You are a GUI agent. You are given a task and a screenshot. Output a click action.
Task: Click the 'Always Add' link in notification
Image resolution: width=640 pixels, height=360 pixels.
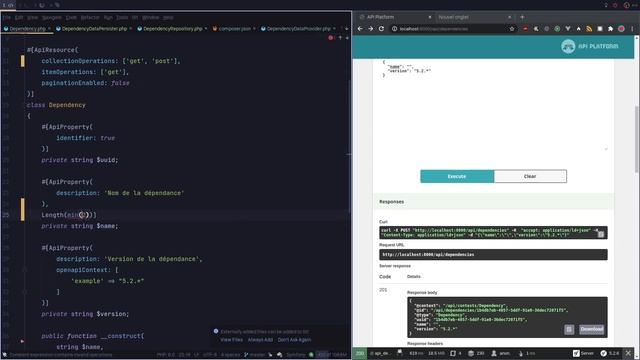click(x=260, y=340)
